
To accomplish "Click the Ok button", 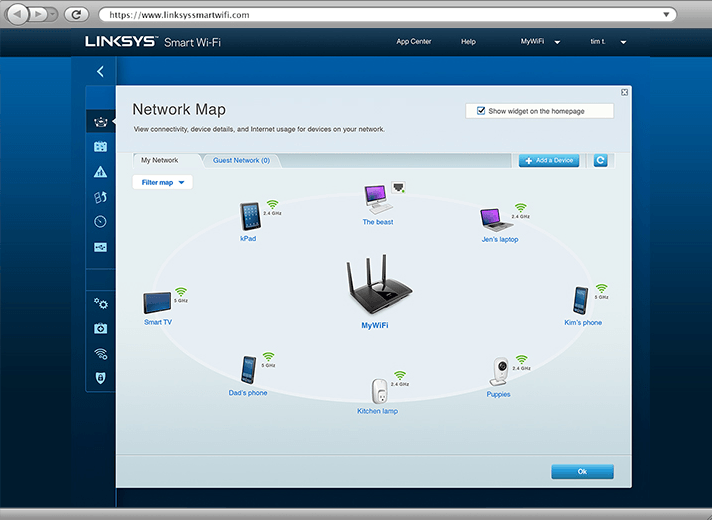I will 582,471.
